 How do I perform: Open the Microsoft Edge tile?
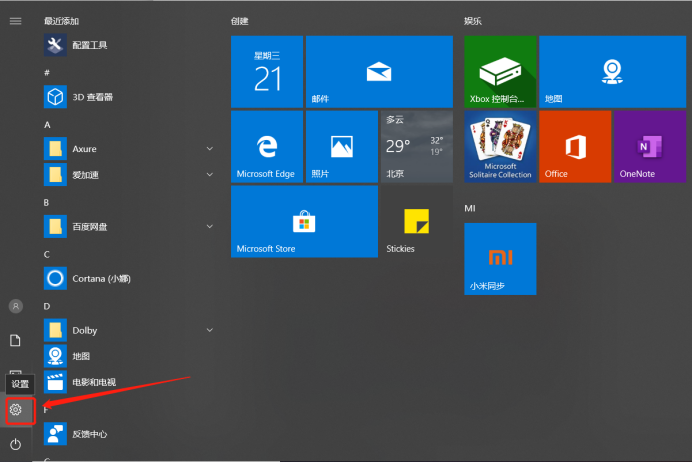click(266, 147)
